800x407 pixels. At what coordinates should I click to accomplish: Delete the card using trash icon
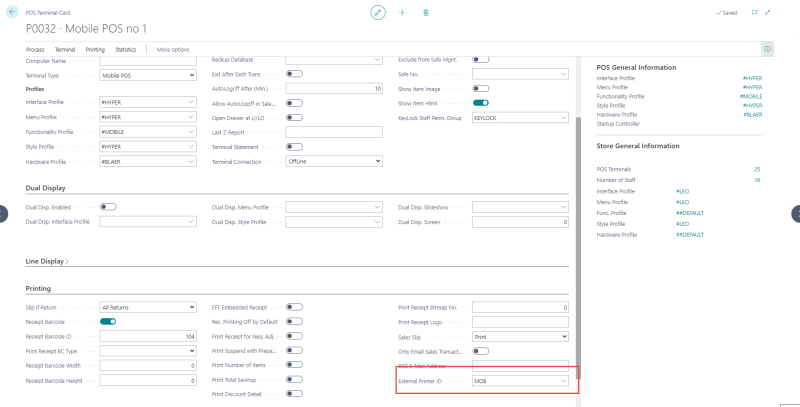(x=426, y=13)
